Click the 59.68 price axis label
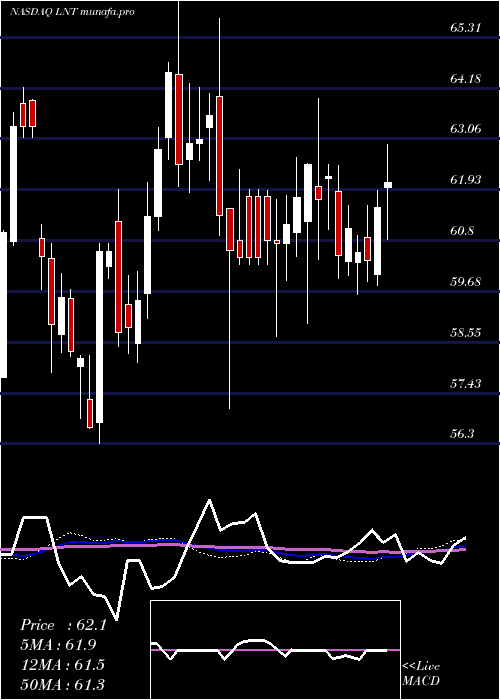 pyautogui.click(x=466, y=282)
